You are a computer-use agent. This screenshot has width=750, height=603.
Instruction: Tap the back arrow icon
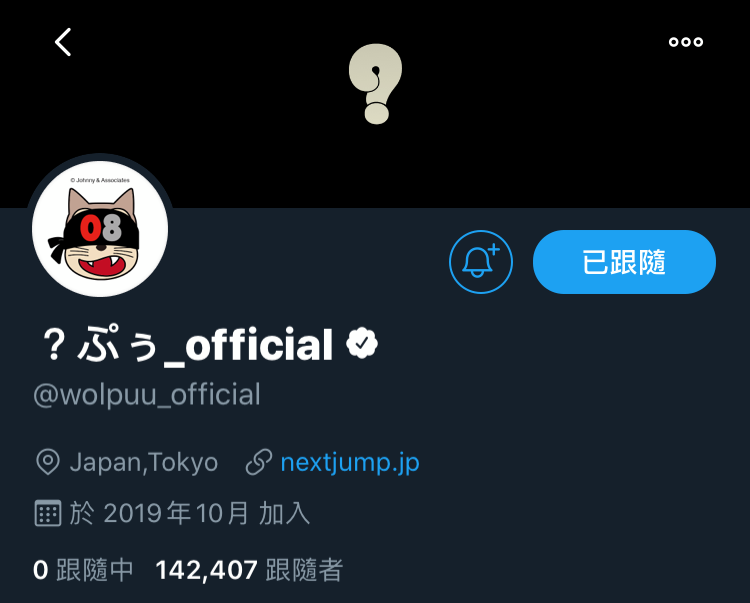(63, 42)
